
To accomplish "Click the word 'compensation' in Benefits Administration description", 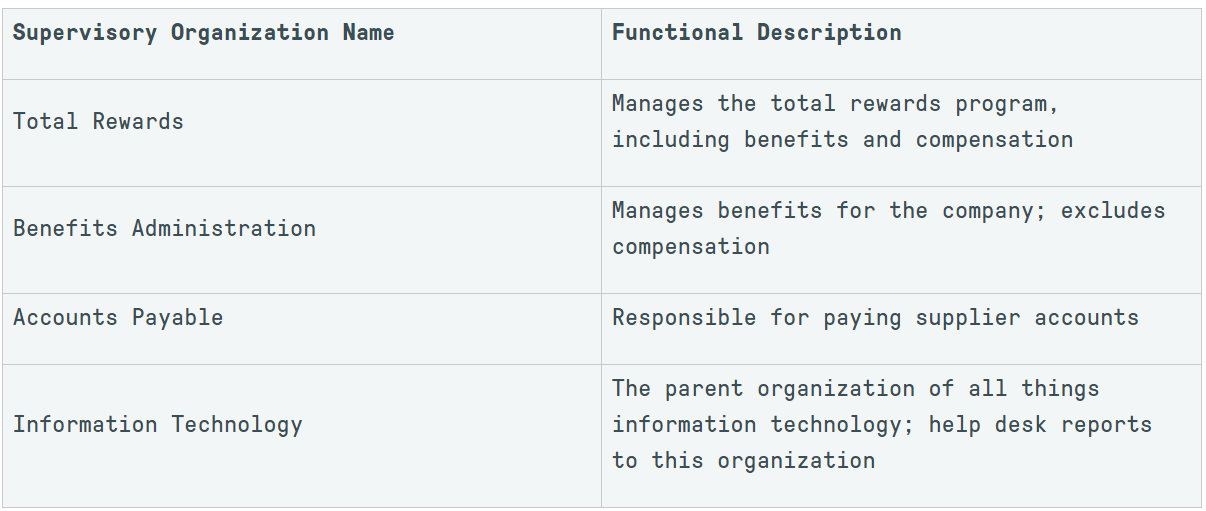I will pyautogui.click(x=691, y=247).
